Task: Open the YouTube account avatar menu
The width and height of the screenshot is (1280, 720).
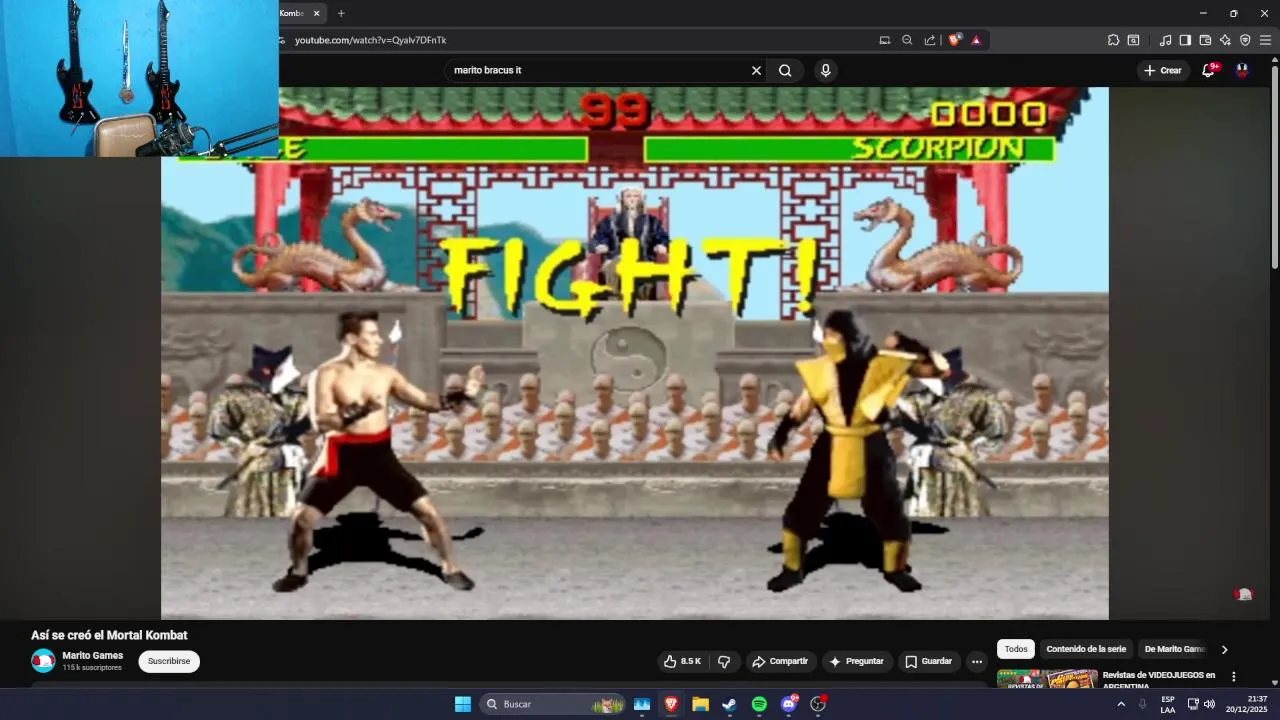Action: pyautogui.click(x=1242, y=70)
